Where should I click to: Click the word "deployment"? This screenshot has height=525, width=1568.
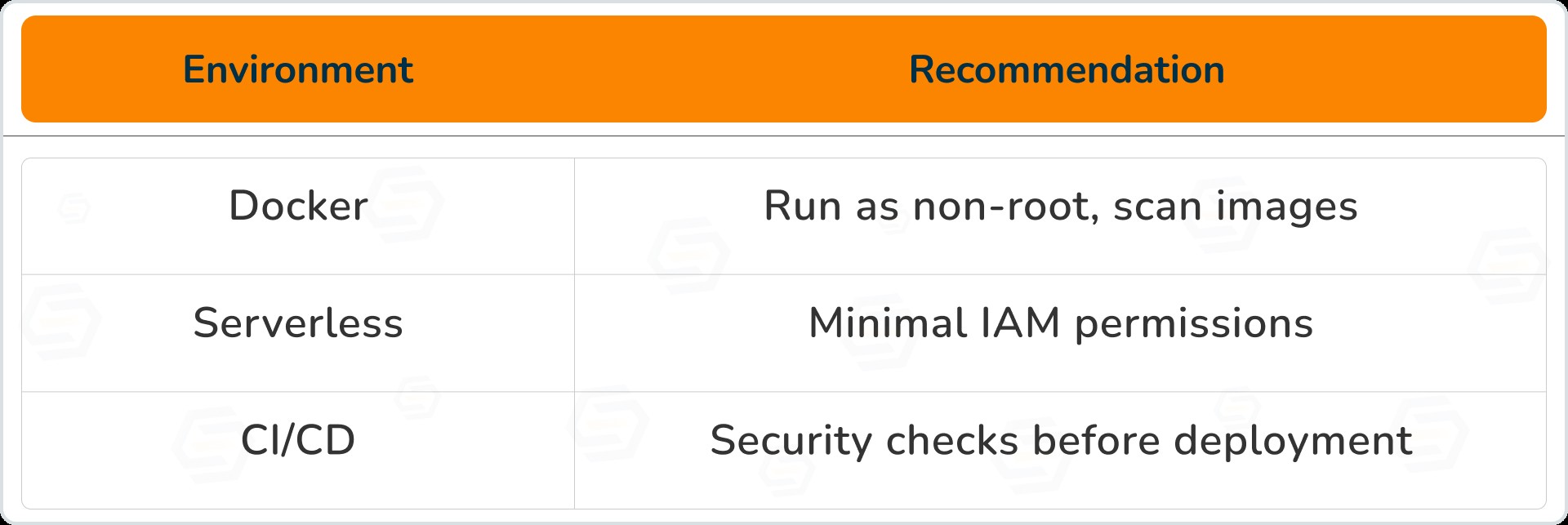tap(1293, 441)
